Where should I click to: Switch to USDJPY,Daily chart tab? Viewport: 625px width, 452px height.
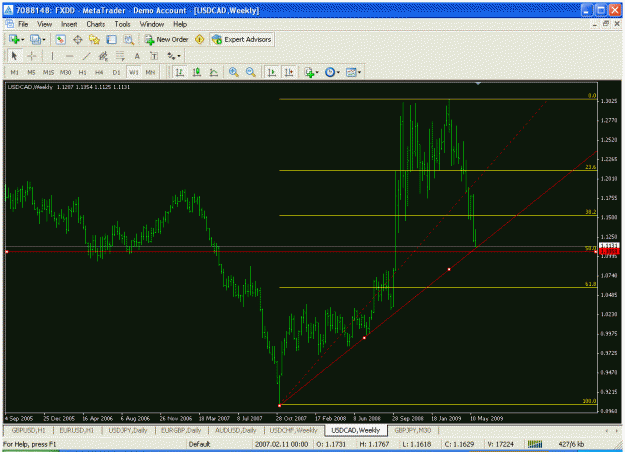click(x=128, y=430)
